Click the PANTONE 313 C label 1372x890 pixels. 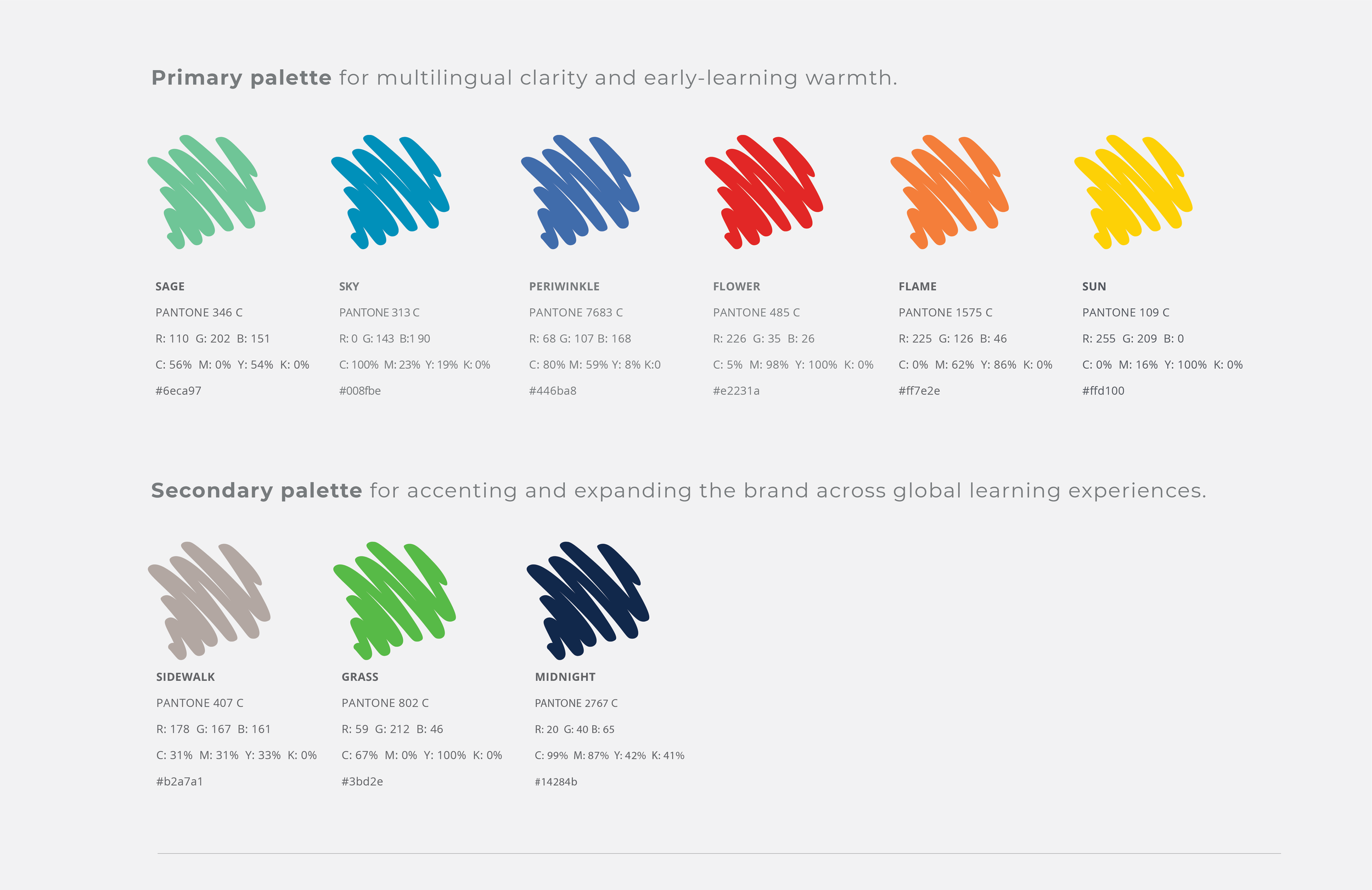coord(379,312)
